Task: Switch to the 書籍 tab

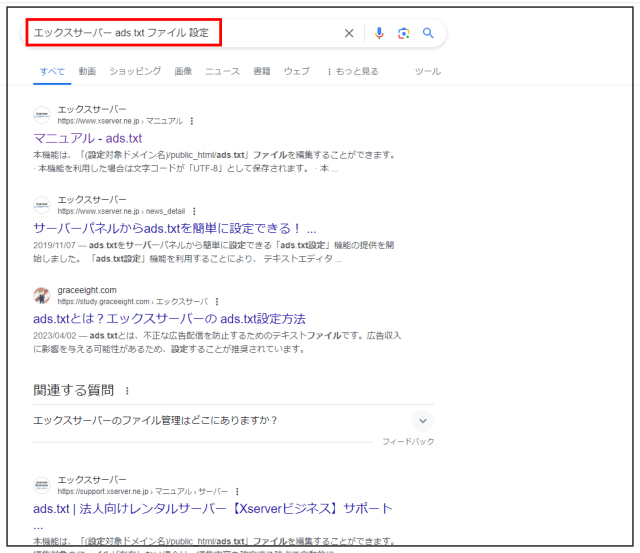Action: click(262, 71)
